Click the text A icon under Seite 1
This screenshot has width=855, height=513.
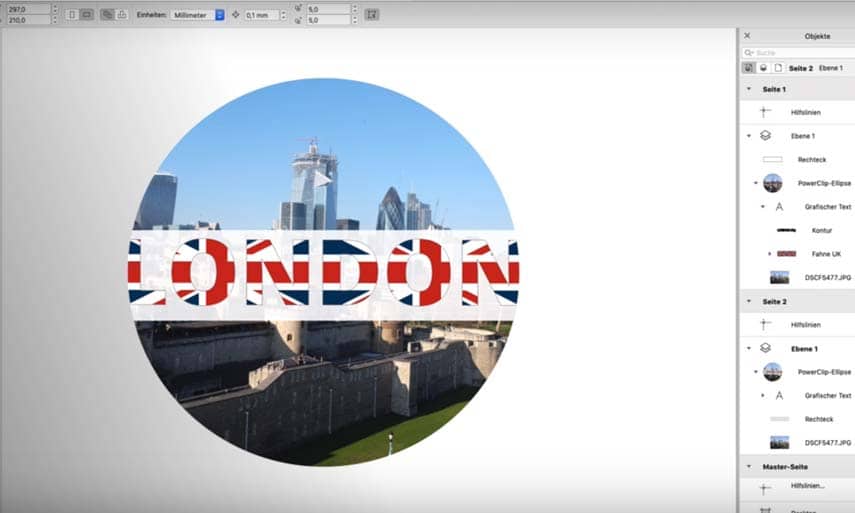coord(779,207)
